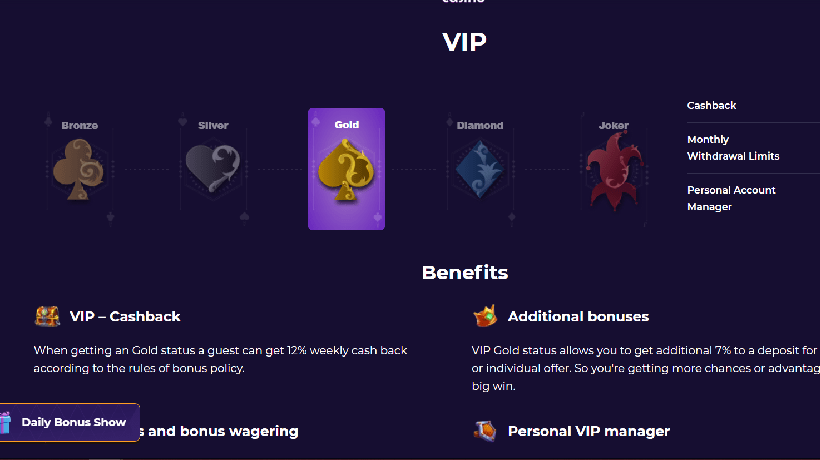The height and width of the screenshot is (460, 820).
Task: Select Cashback in the side list
Action: pos(711,105)
